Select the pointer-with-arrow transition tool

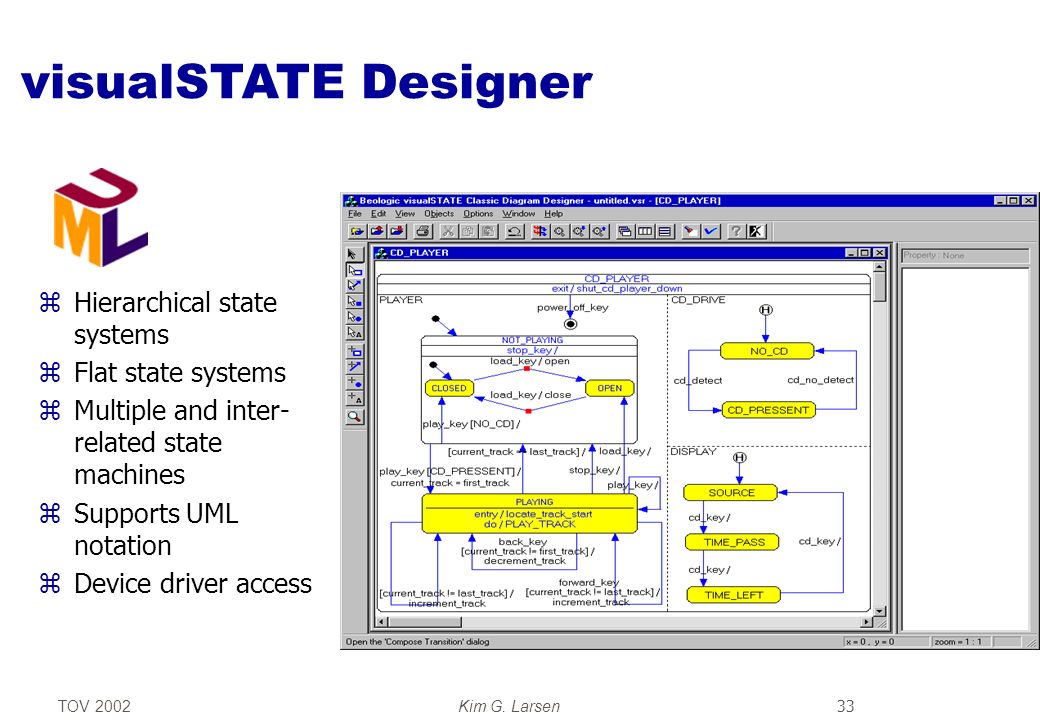coord(354,286)
